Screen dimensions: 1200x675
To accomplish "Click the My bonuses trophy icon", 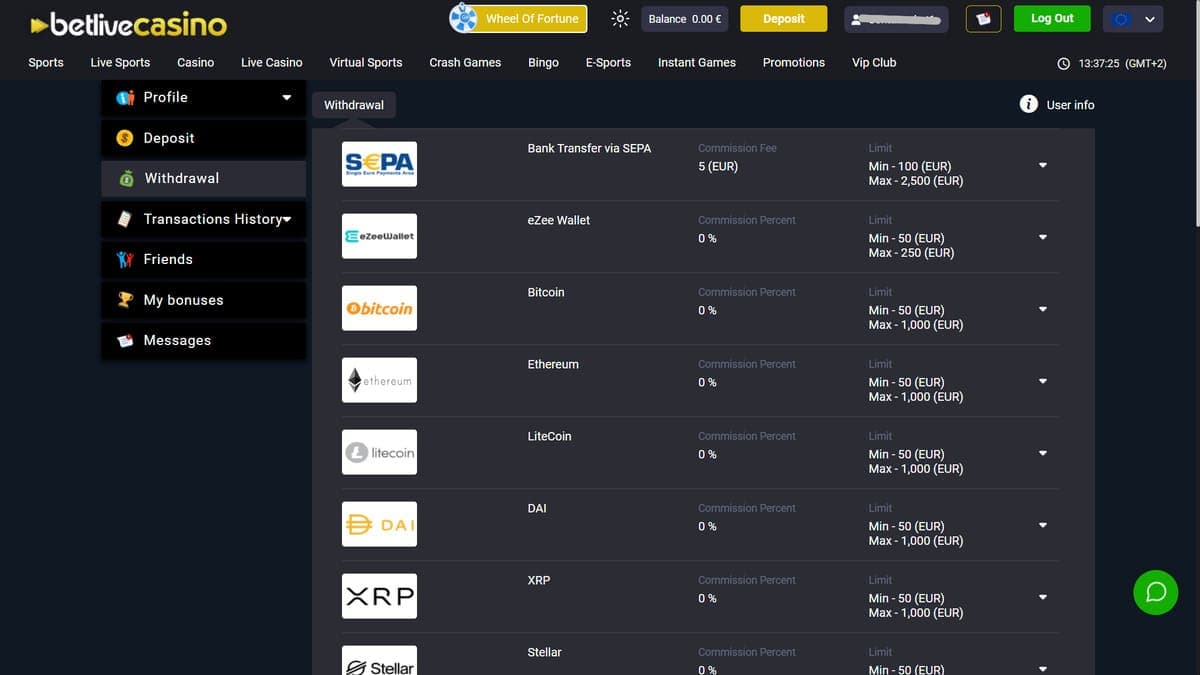I will click(125, 299).
